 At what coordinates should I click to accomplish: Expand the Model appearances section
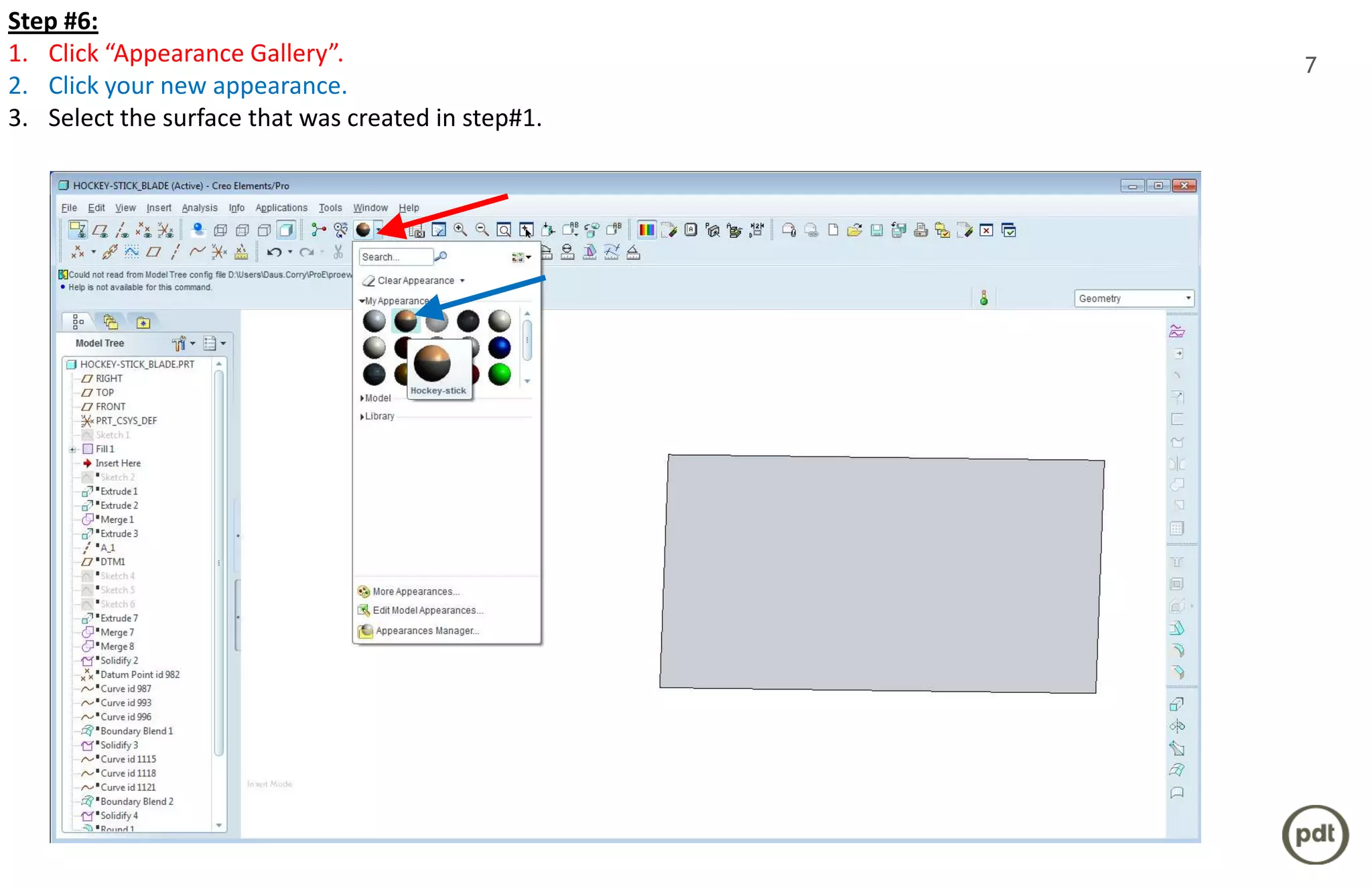[362, 398]
